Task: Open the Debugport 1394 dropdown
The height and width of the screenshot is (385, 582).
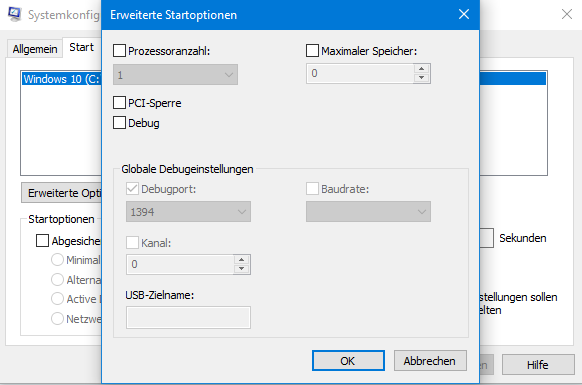Action: [x=188, y=212]
